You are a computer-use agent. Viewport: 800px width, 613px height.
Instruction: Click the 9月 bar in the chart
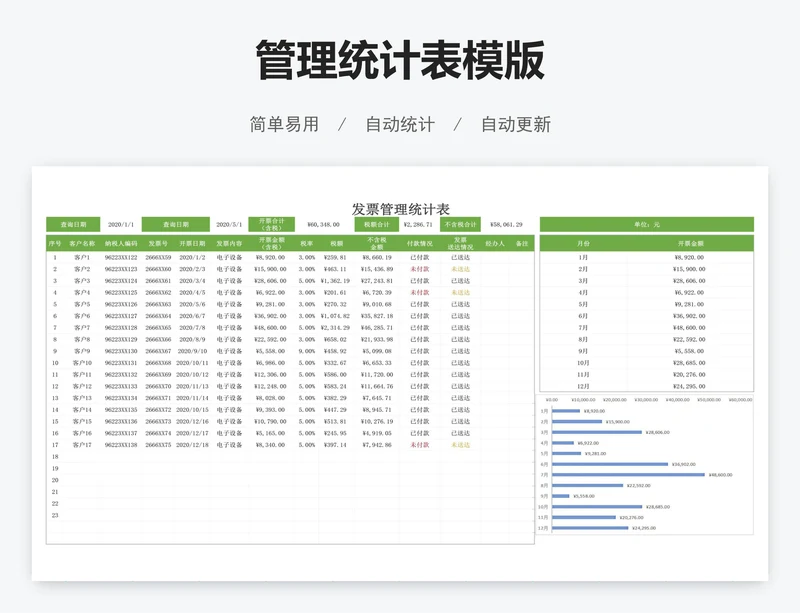point(561,496)
